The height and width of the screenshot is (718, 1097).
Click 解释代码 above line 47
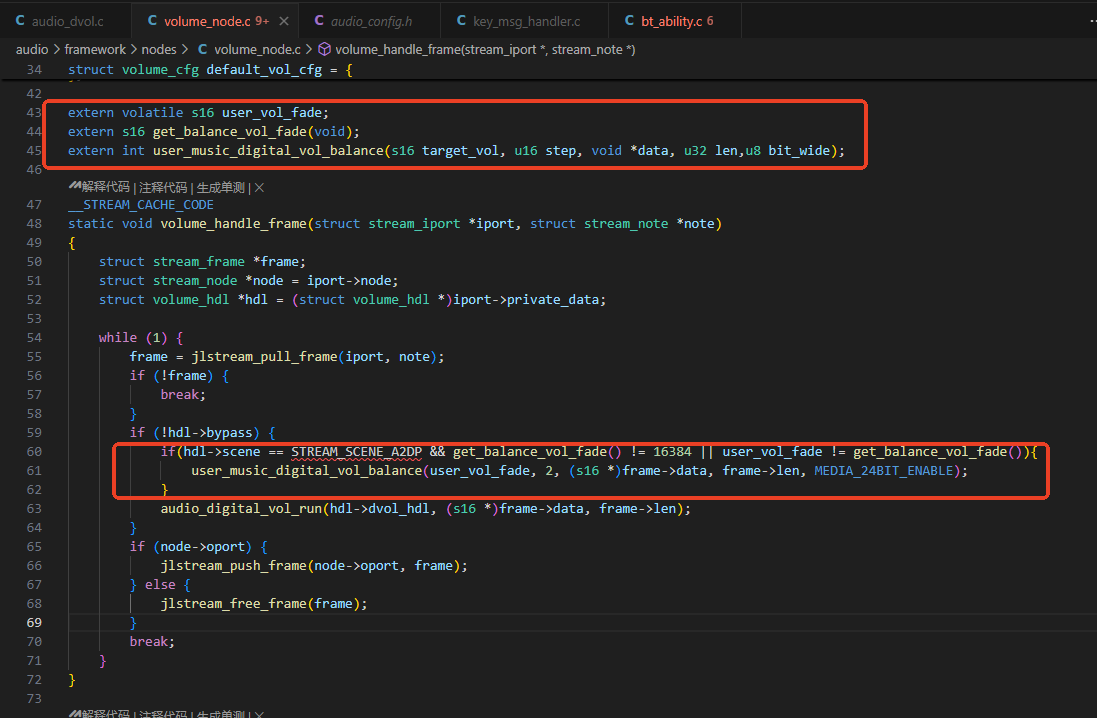105,188
